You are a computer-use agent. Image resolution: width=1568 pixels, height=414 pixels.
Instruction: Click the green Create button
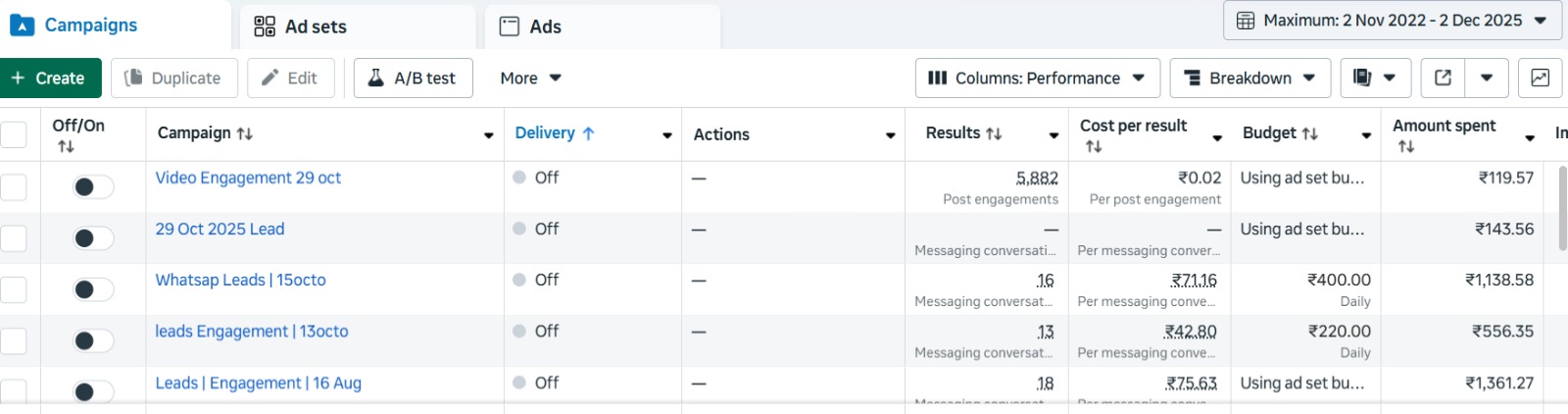49,78
